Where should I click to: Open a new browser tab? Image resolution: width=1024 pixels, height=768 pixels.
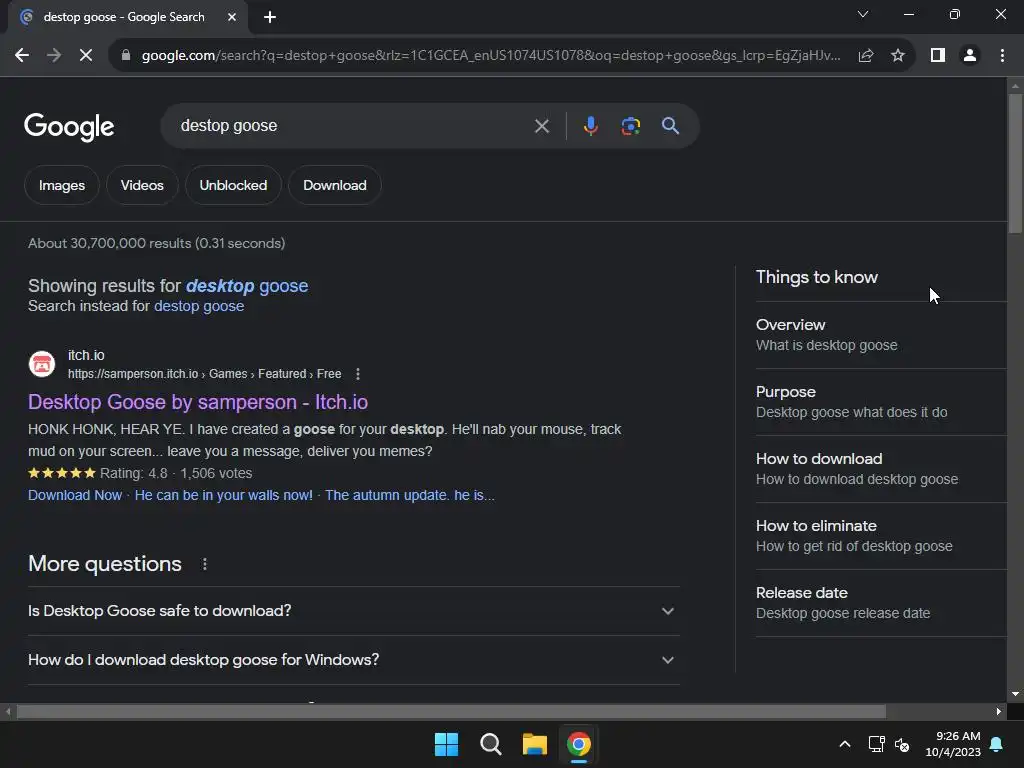270,17
